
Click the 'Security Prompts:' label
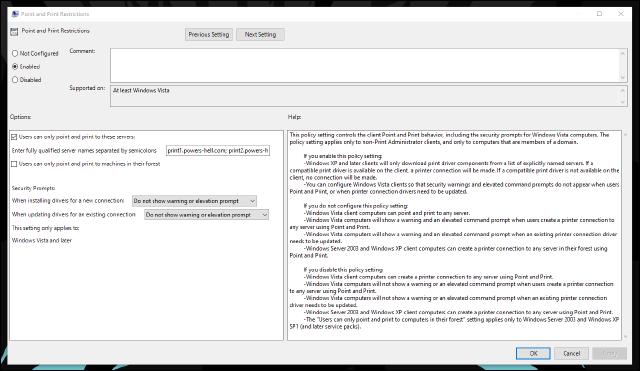pos(33,188)
